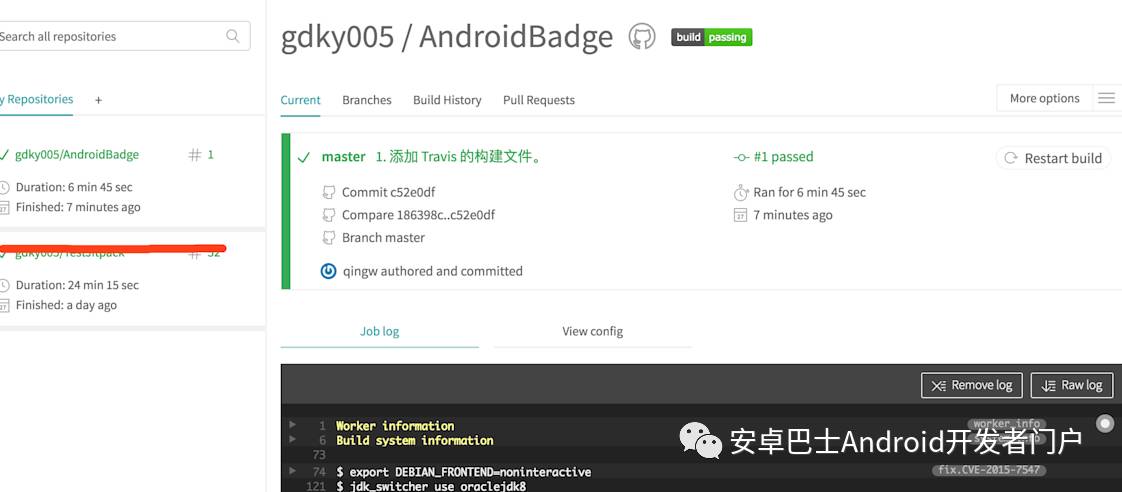Click the search magnifier icon
The width and height of the screenshot is (1122, 492).
click(233, 36)
